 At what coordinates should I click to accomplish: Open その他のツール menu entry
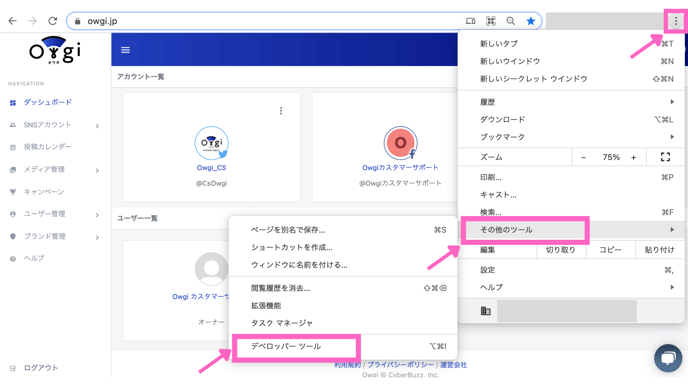tap(571, 229)
